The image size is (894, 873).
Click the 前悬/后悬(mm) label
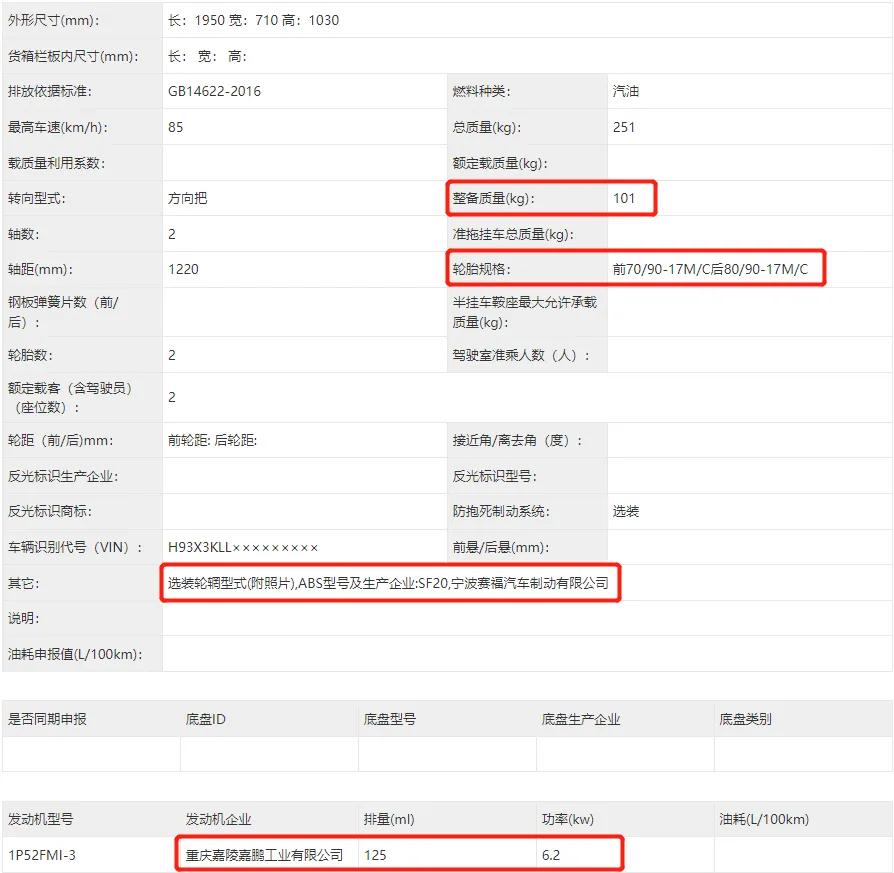501,547
